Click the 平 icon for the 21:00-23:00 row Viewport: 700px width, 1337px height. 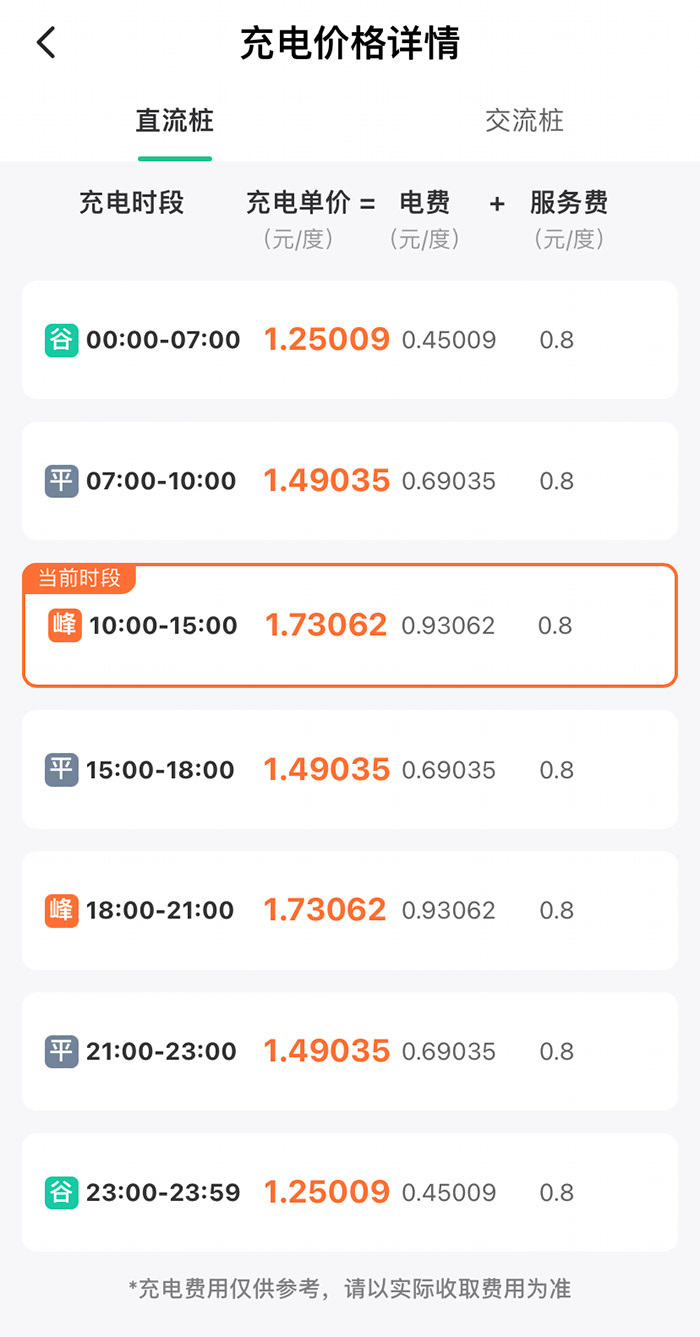[x=61, y=1051]
